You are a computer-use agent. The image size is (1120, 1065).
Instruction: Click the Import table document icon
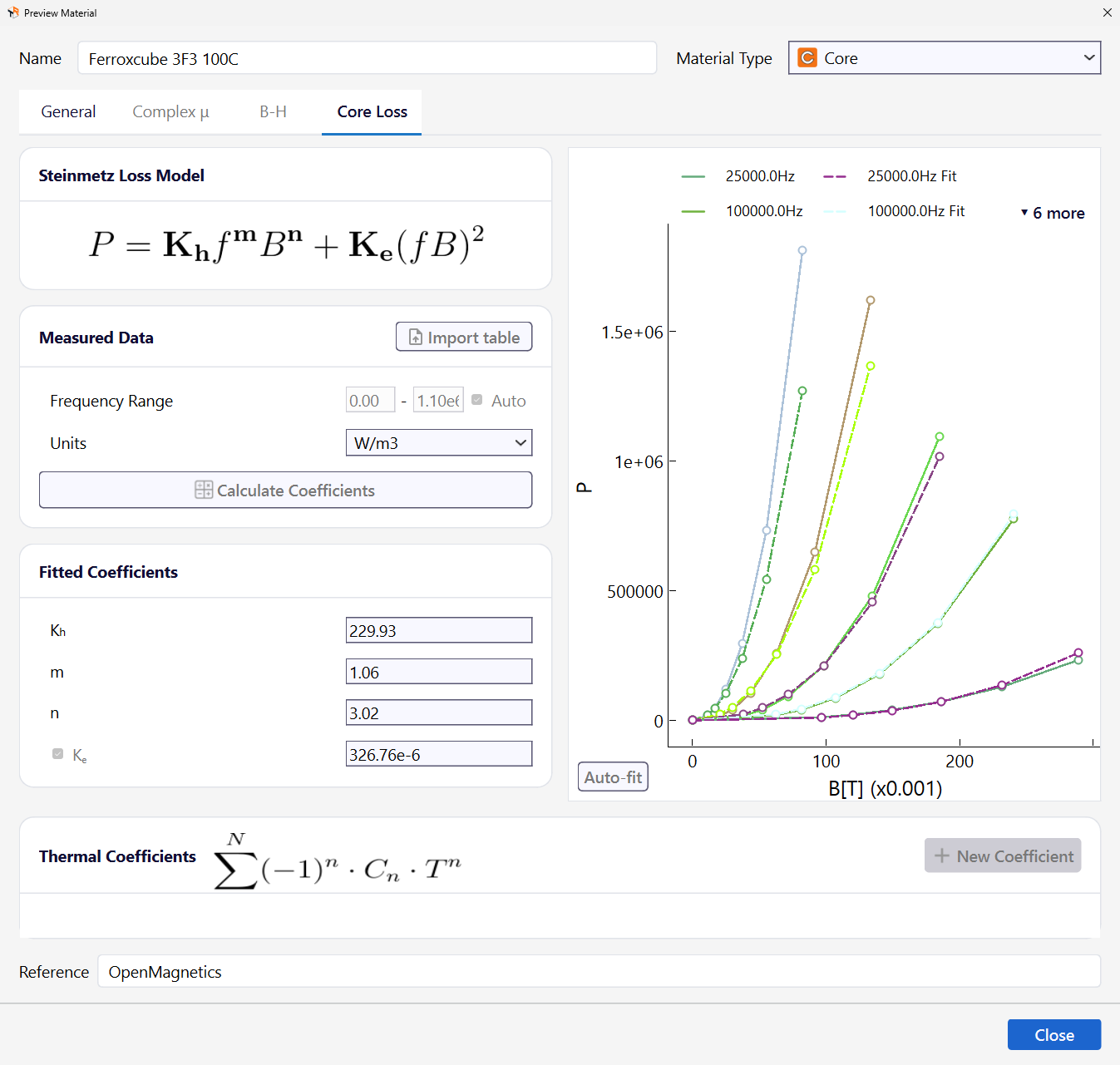(x=416, y=338)
